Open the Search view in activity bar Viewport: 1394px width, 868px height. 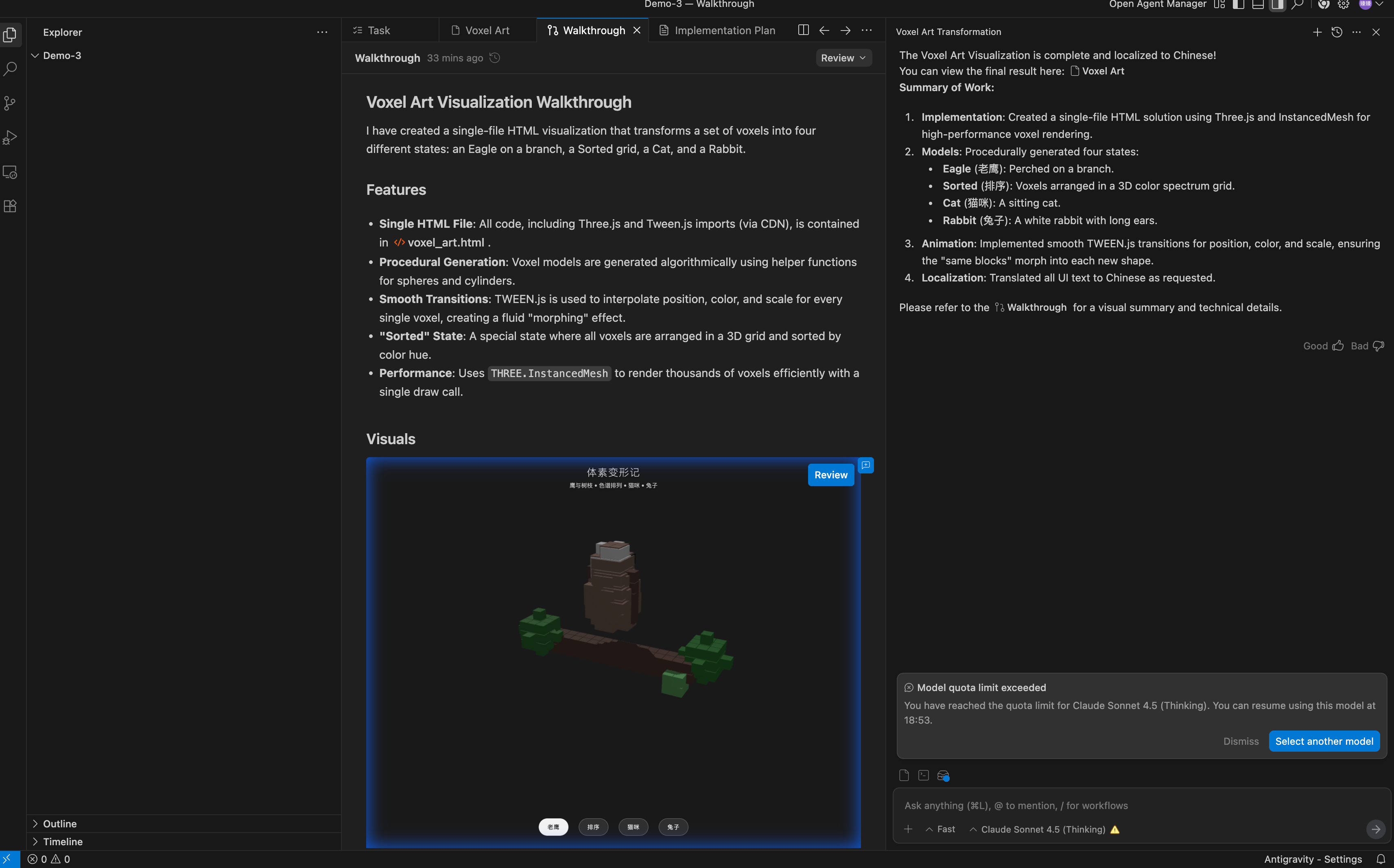click(10, 70)
